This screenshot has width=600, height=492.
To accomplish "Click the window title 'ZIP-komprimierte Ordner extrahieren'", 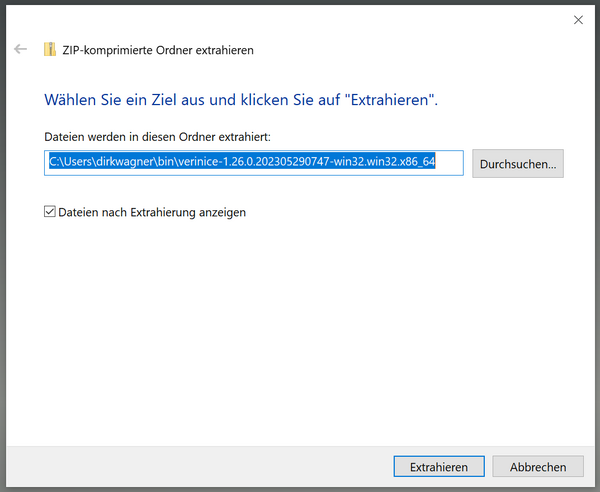I will tap(160, 49).
